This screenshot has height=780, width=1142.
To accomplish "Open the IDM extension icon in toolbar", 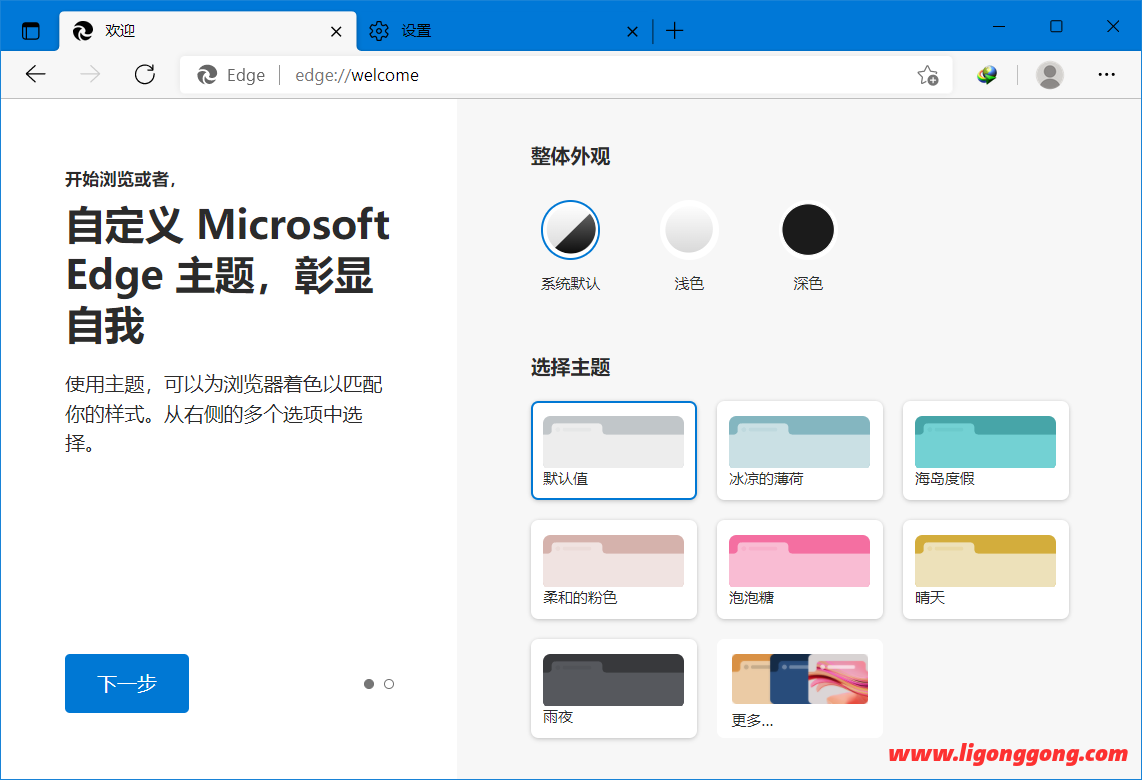I will point(987,74).
